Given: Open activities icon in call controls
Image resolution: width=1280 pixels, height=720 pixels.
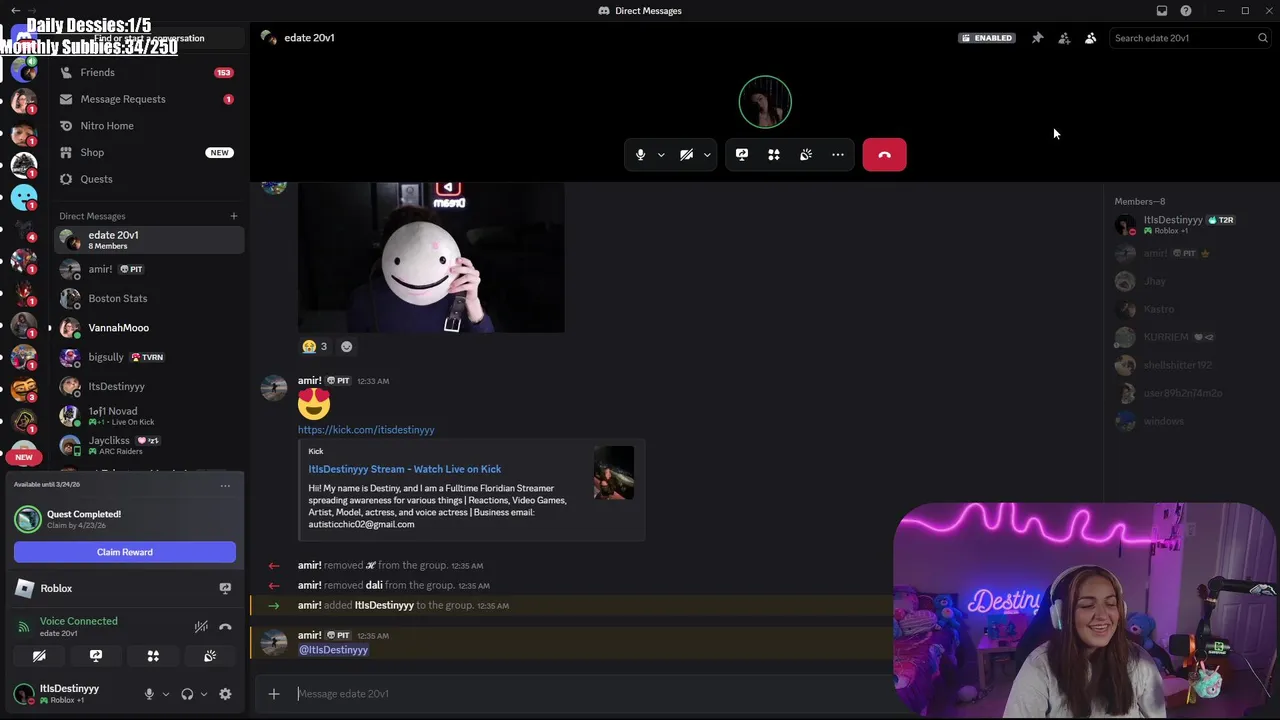Looking at the screenshot, I should pos(774,155).
